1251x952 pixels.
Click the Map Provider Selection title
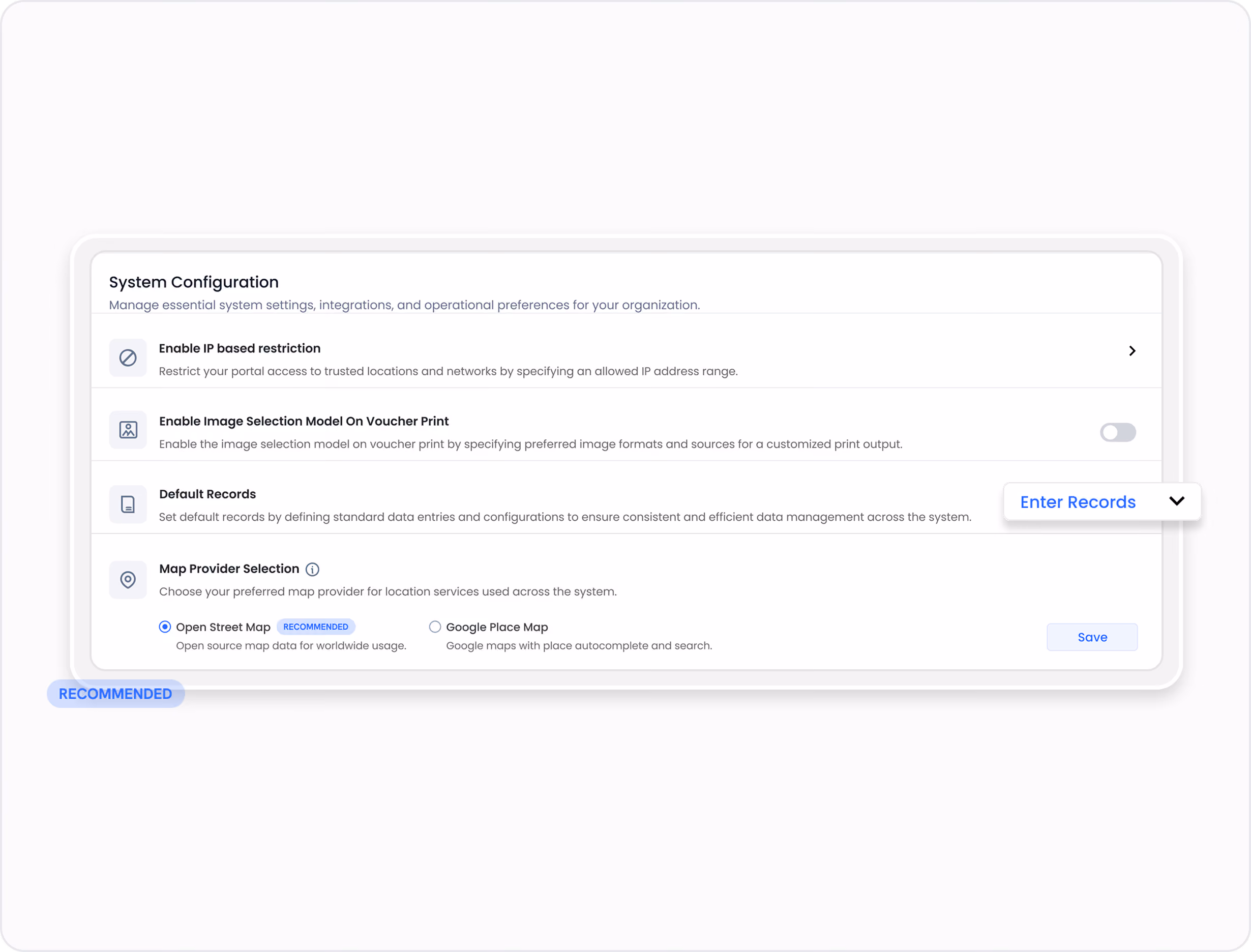tap(229, 569)
